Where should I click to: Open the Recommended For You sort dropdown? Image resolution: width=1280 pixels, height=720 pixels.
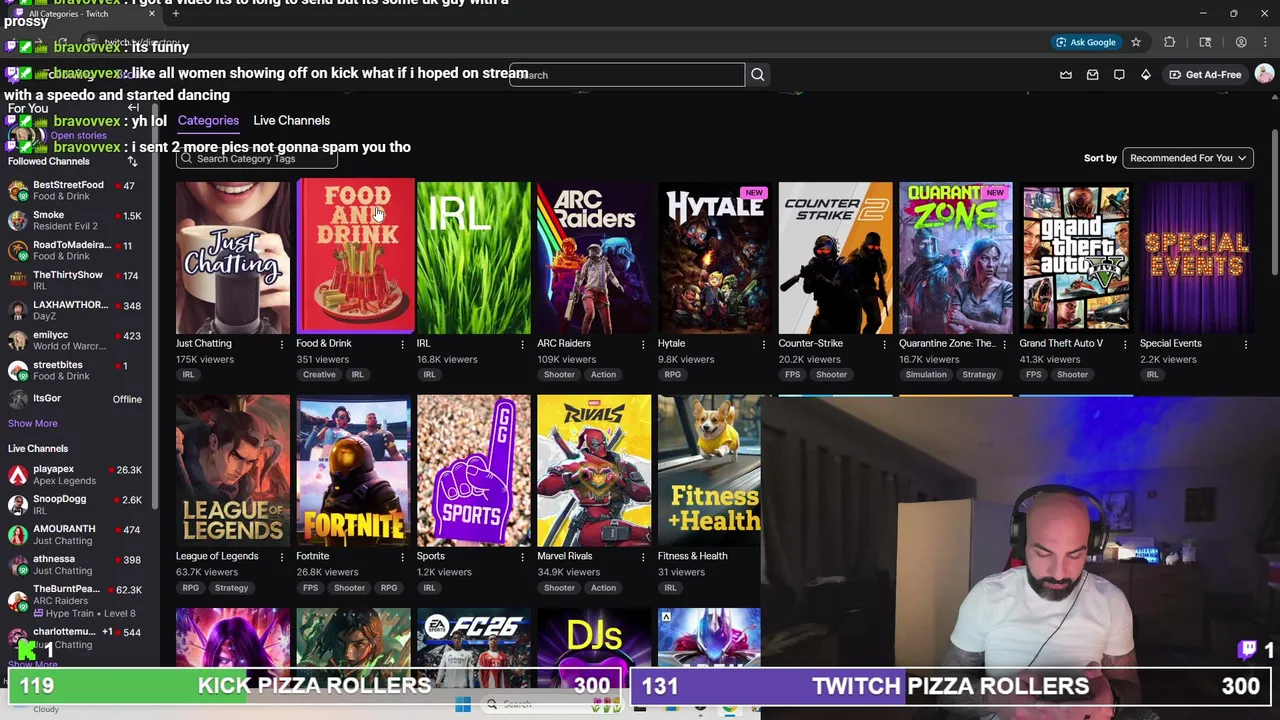(1188, 158)
